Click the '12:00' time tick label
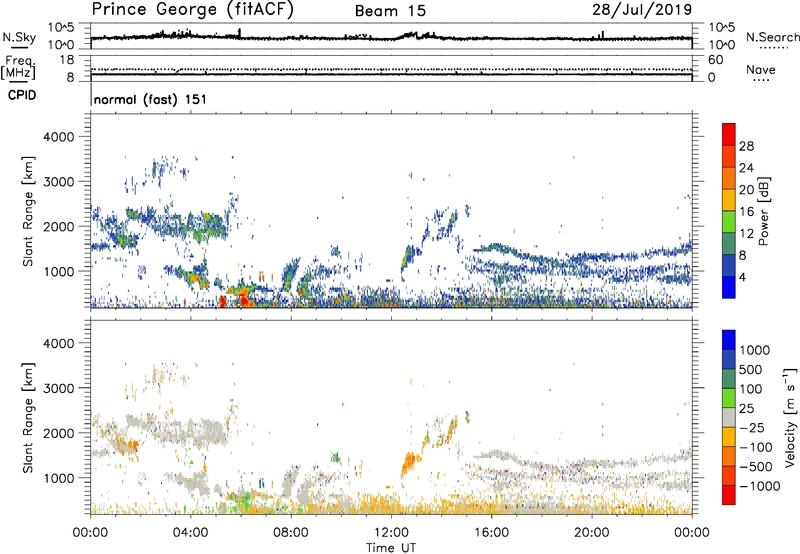 tap(391, 533)
